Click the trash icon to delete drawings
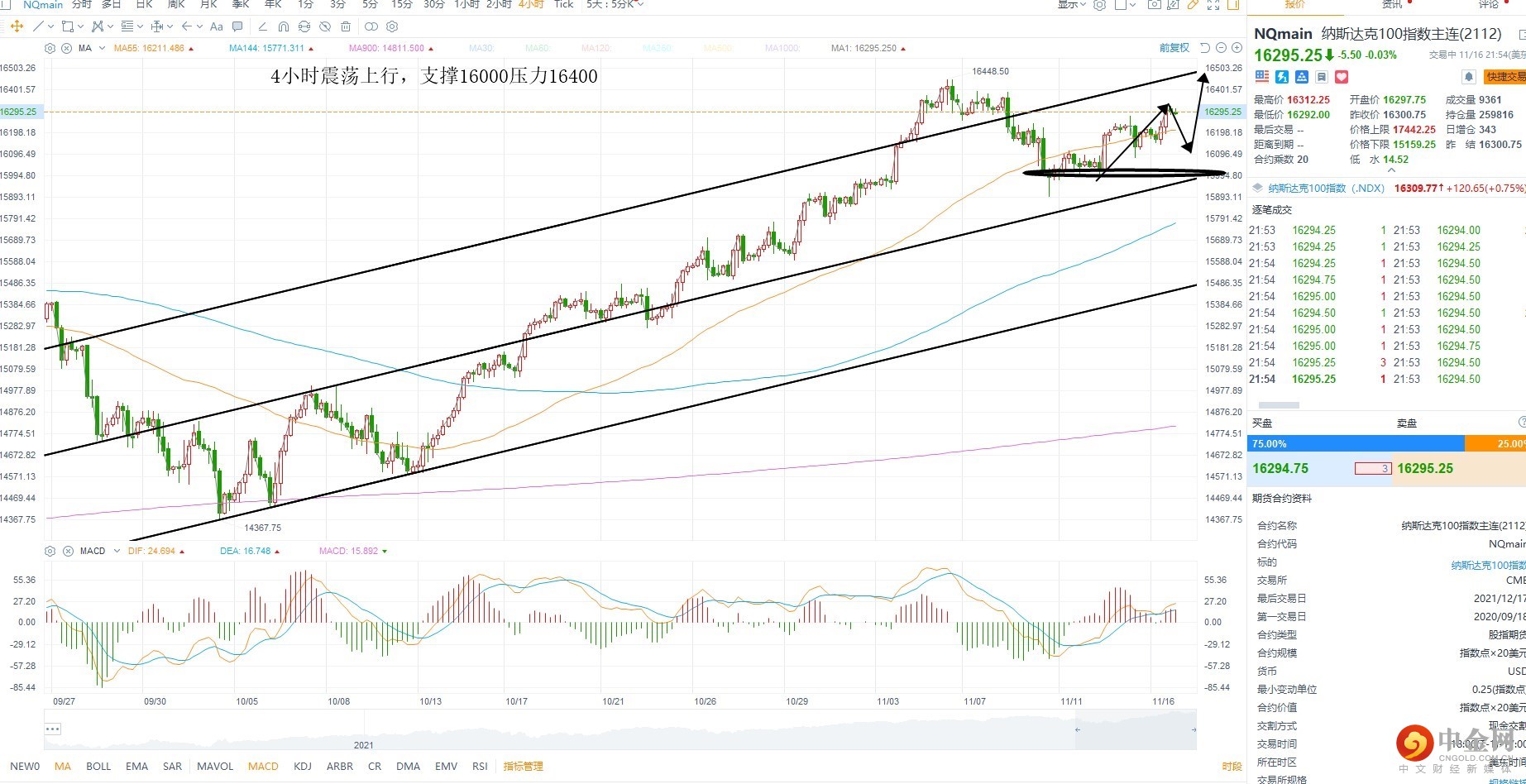Screen dimensions: 1526x784 pos(346,26)
